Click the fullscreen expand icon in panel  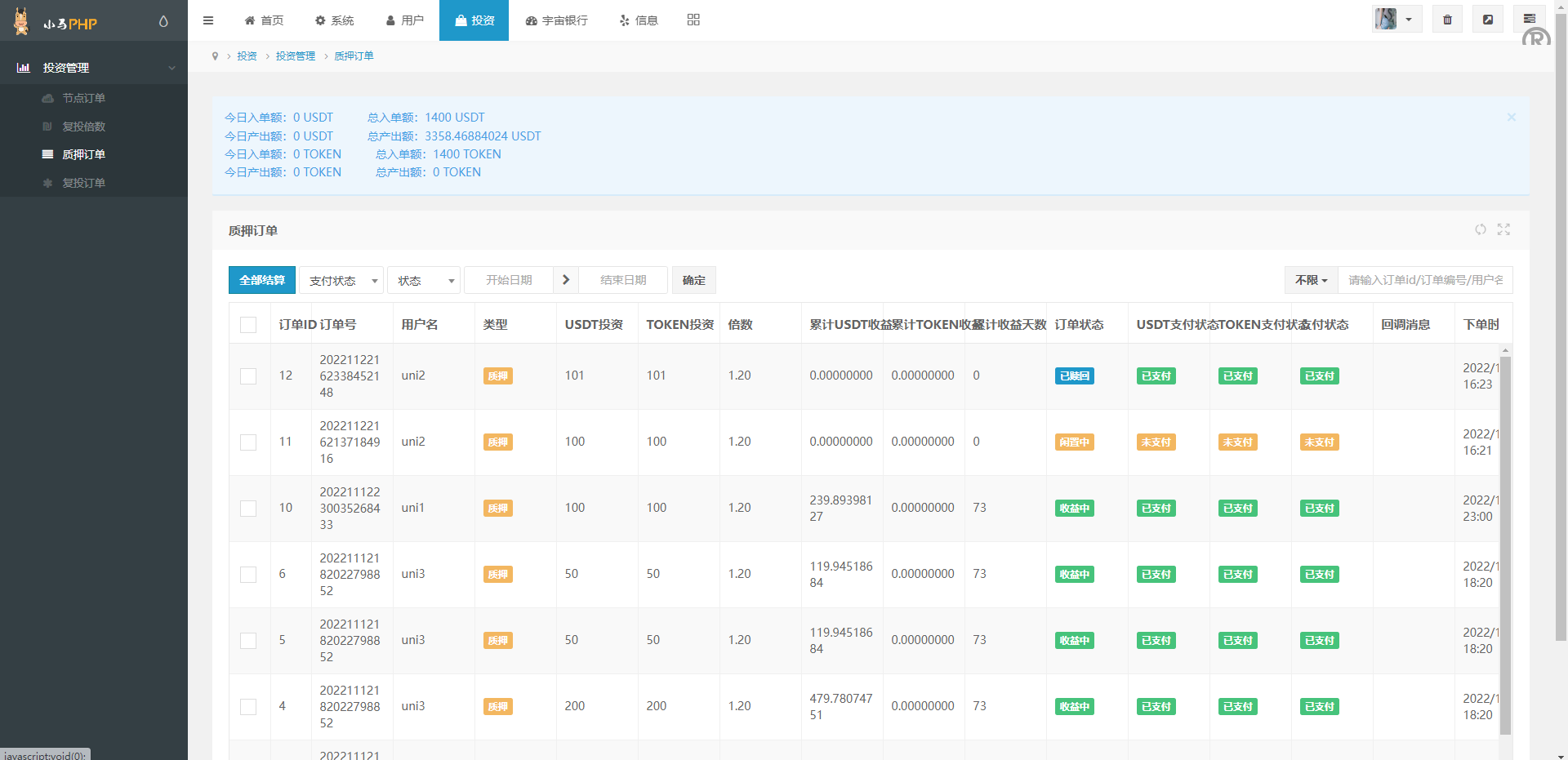click(1503, 229)
